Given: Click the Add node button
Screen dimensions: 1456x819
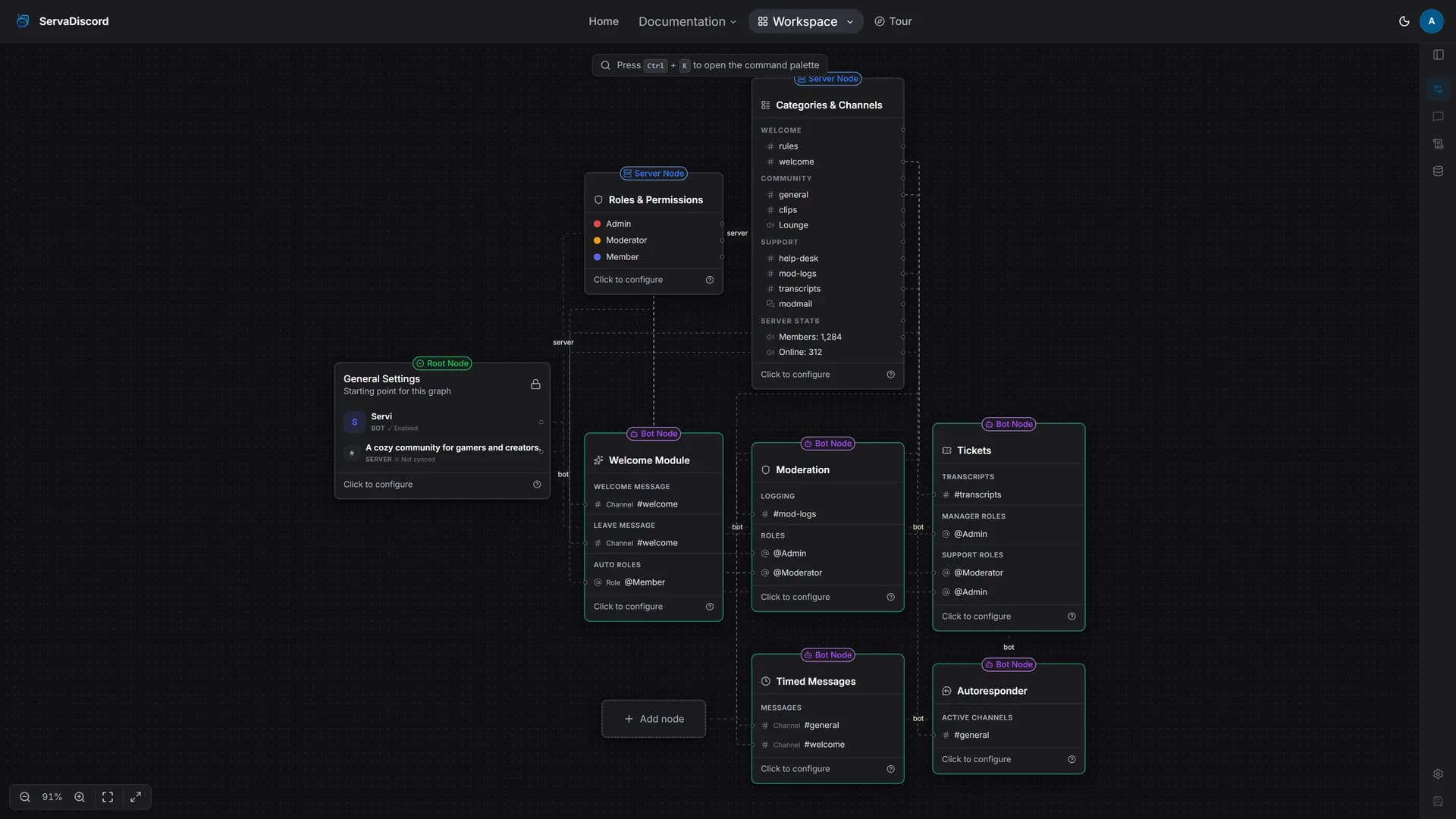Looking at the screenshot, I should coord(654,719).
